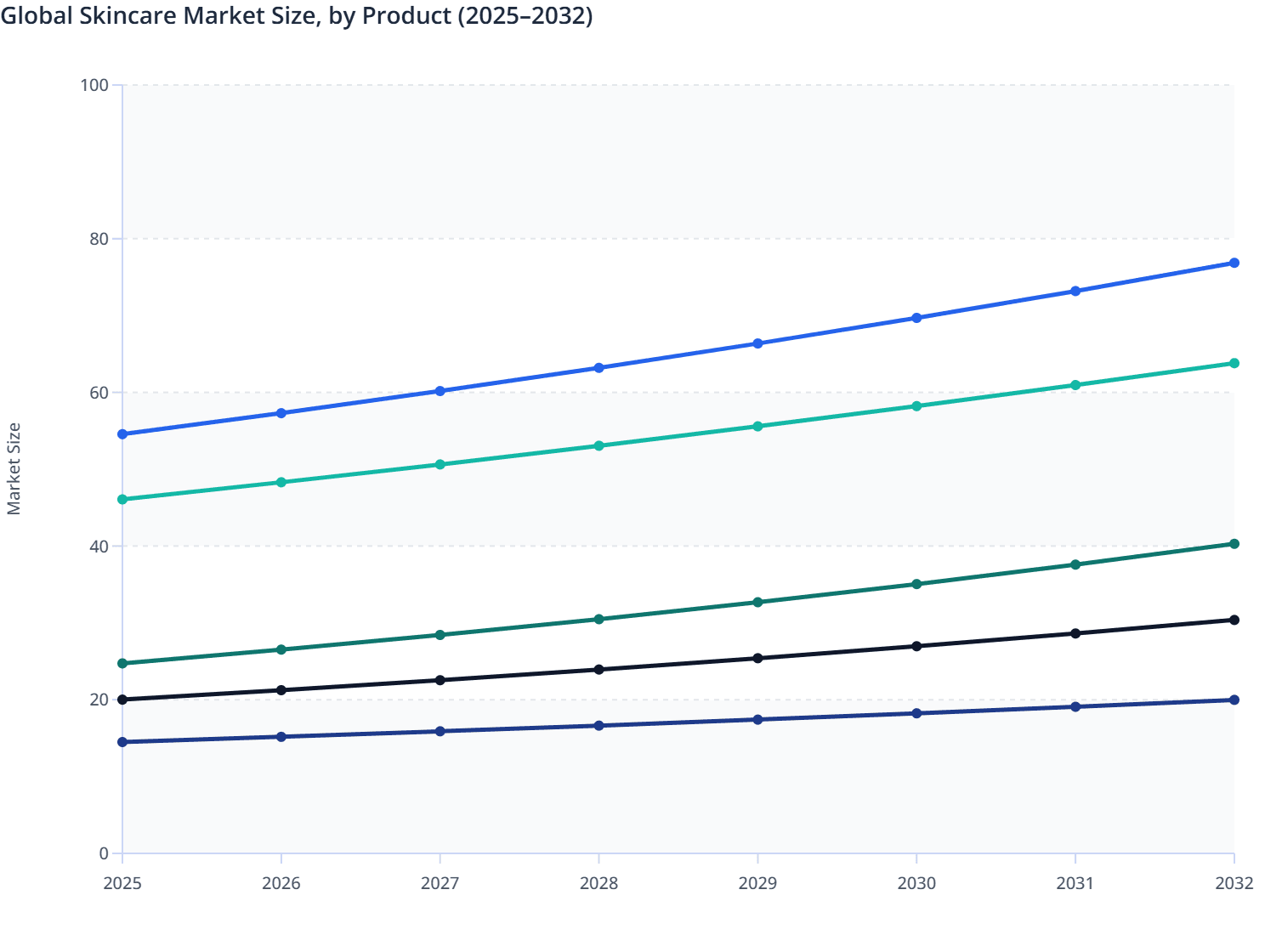Click the 0 y-axis label
This screenshot has height=952, width=1282.
pyautogui.click(x=105, y=852)
